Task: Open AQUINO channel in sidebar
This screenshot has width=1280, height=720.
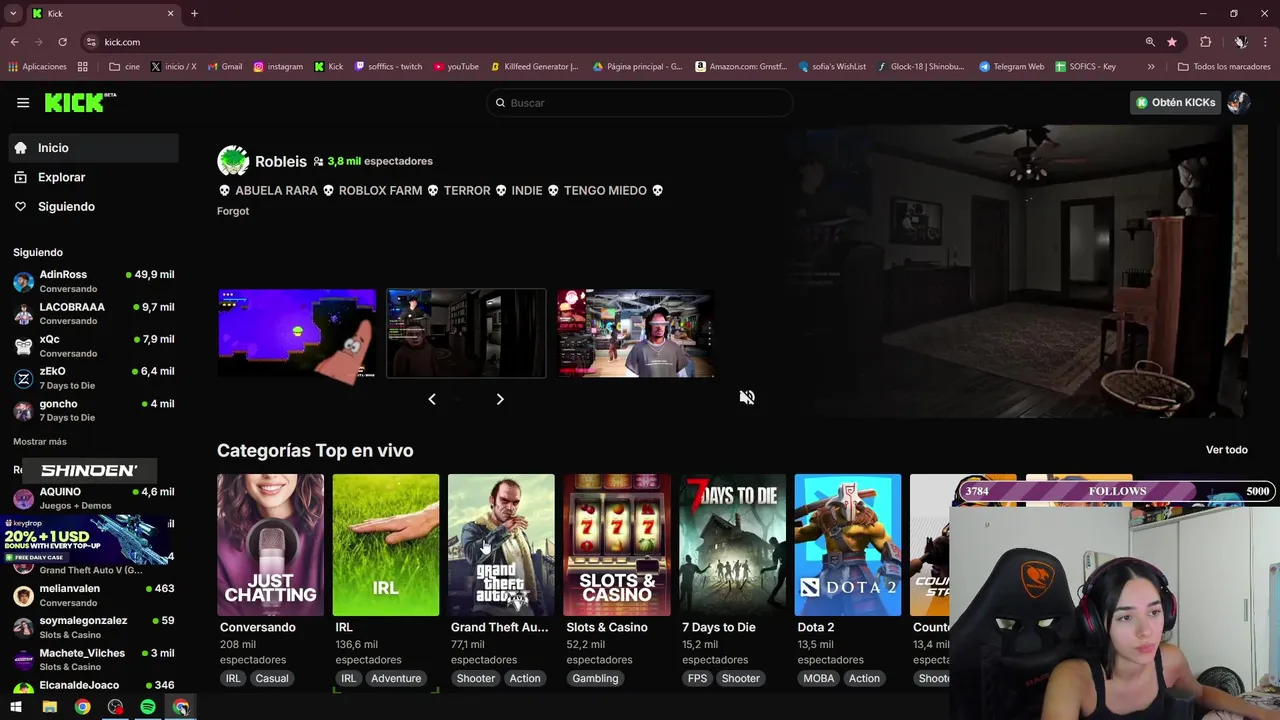Action: [x=94, y=498]
